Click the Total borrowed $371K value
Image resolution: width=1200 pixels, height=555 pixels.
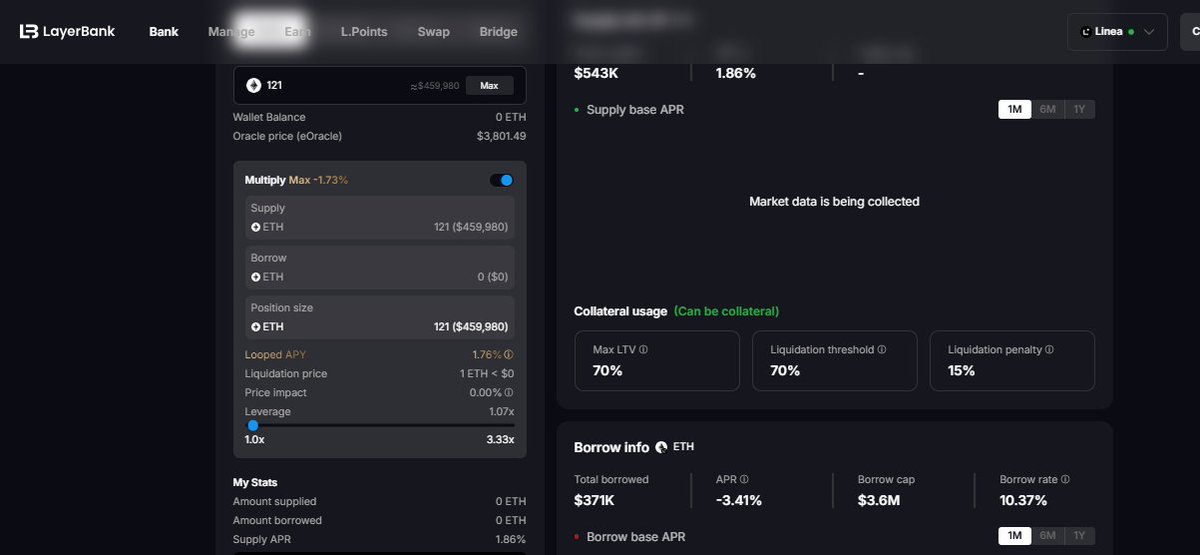coord(594,500)
